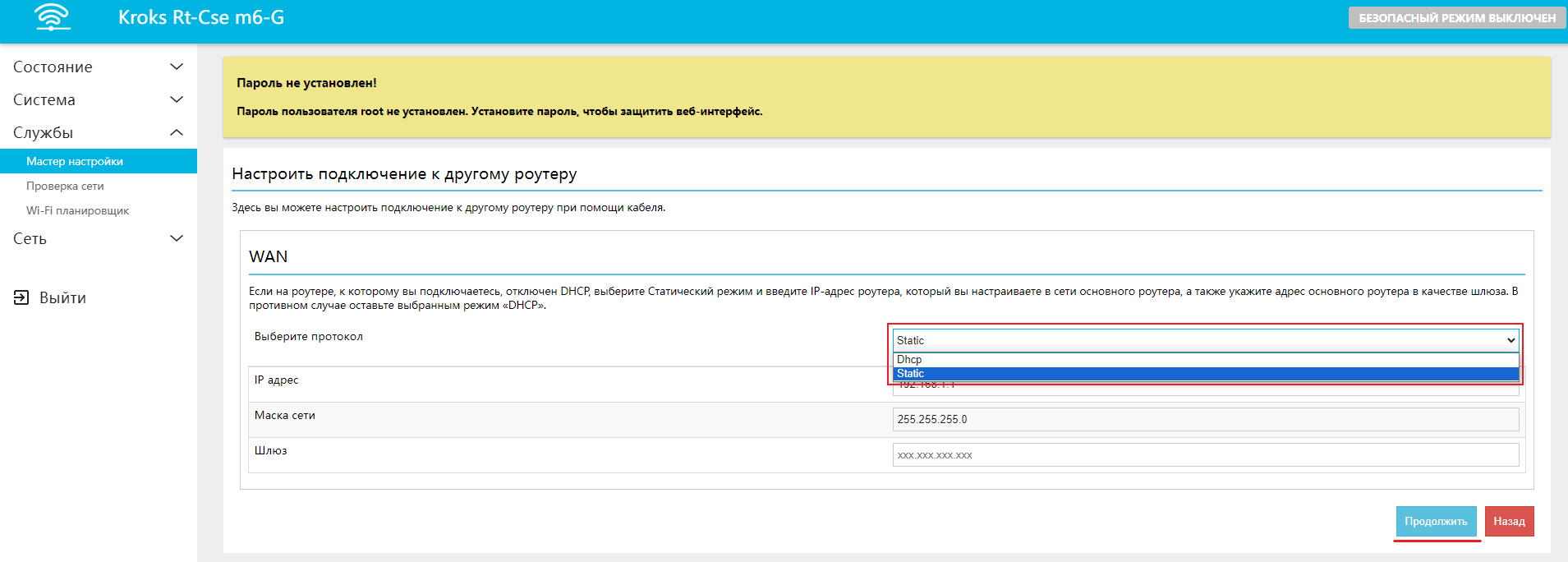Click the Маска сети input field
The width and height of the screenshot is (1568, 562).
1205,419
